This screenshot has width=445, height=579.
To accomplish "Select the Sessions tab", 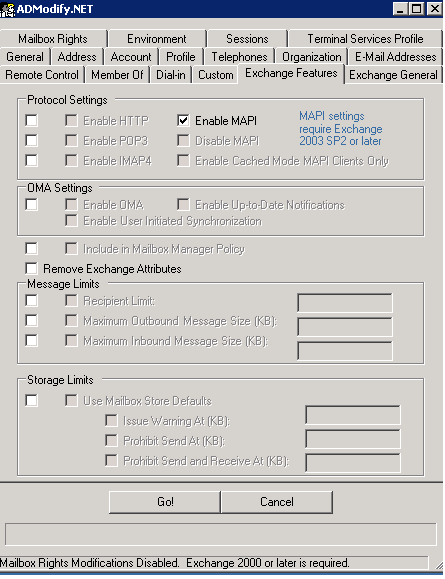I will 247,39.
